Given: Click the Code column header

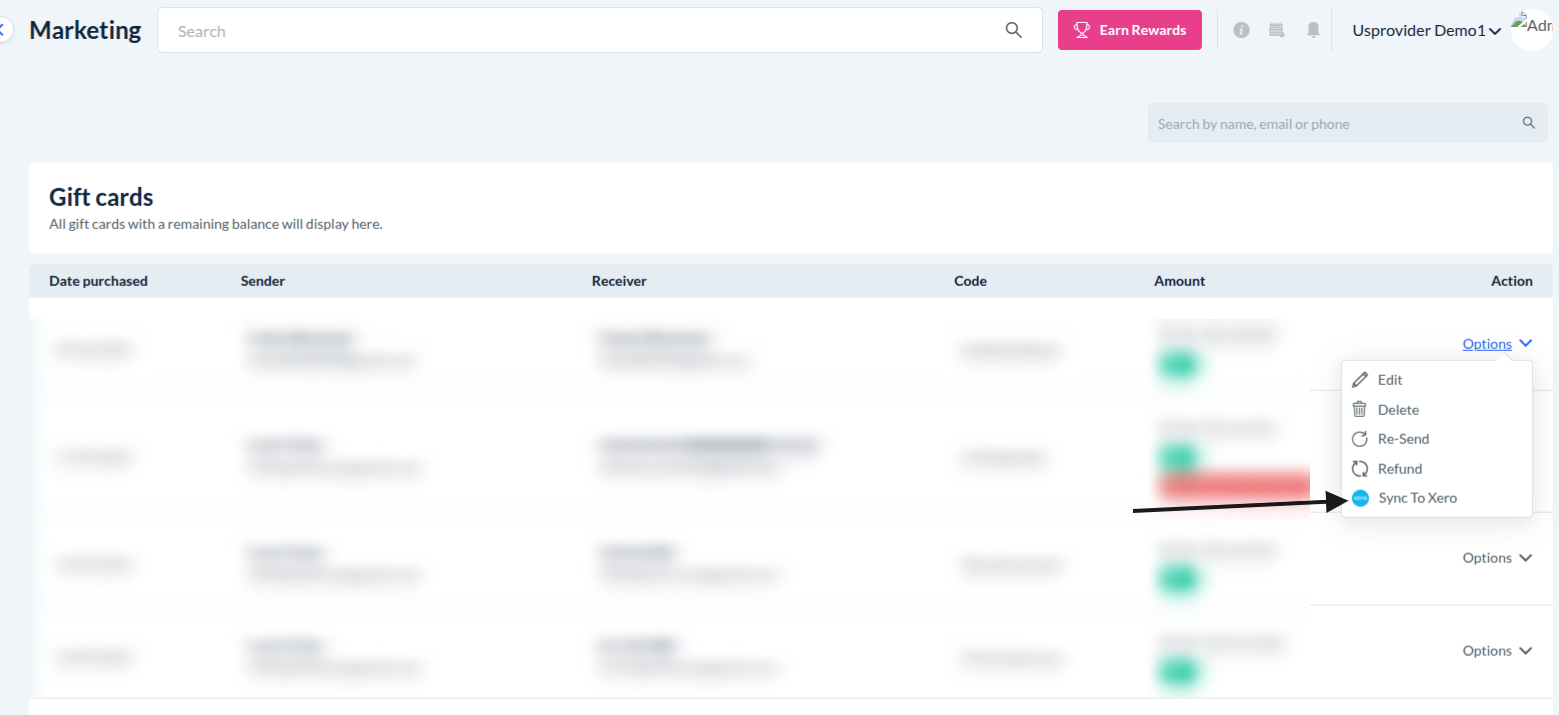Looking at the screenshot, I should pyautogui.click(x=970, y=281).
